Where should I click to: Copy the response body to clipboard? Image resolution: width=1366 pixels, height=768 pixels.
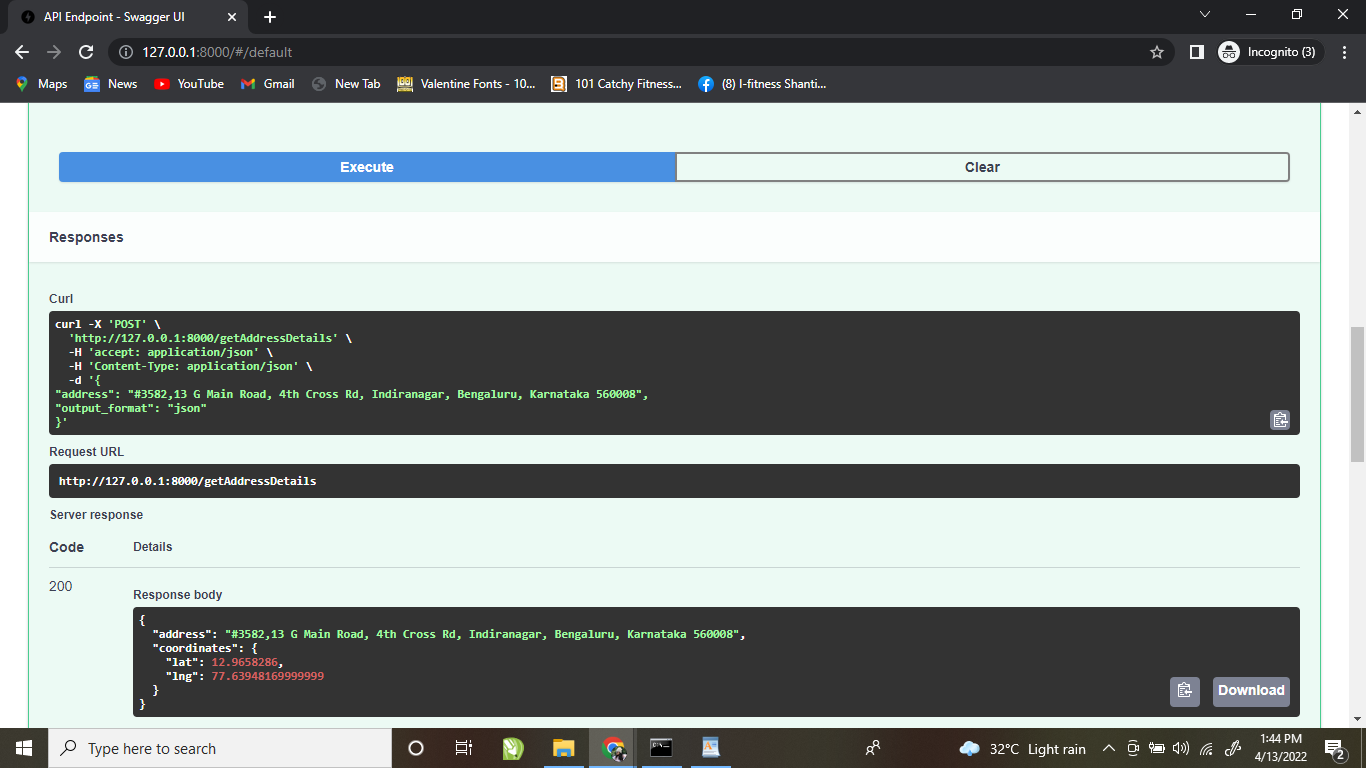pyautogui.click(x=1184, y=691)
